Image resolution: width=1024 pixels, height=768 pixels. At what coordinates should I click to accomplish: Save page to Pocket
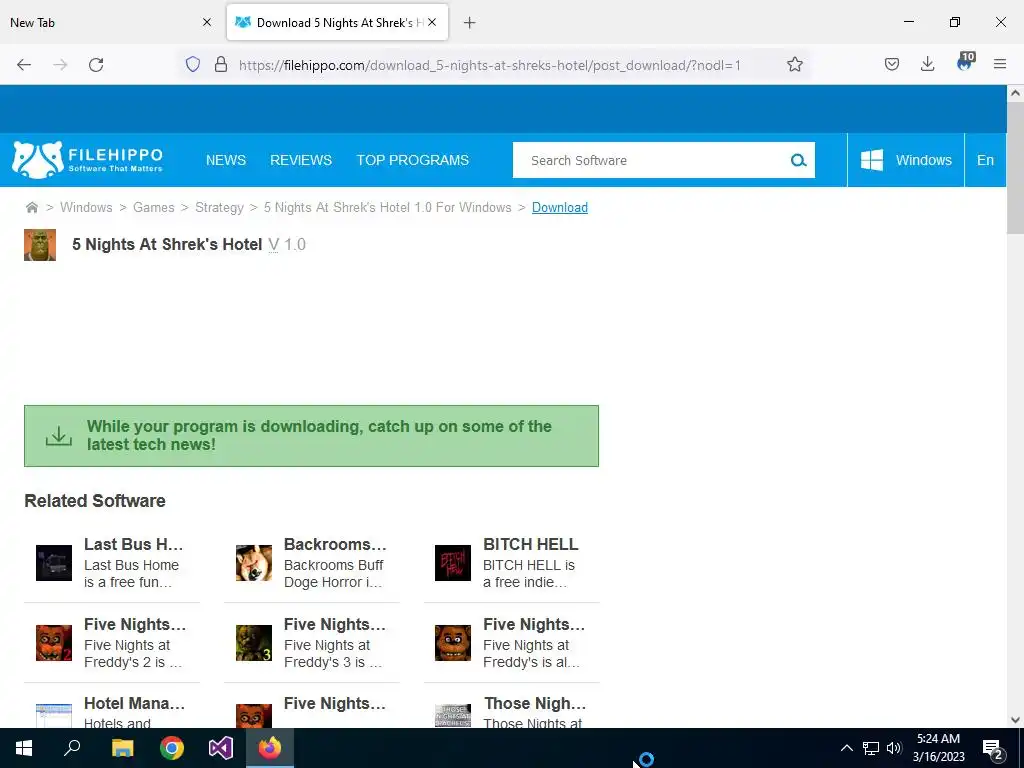891,64
